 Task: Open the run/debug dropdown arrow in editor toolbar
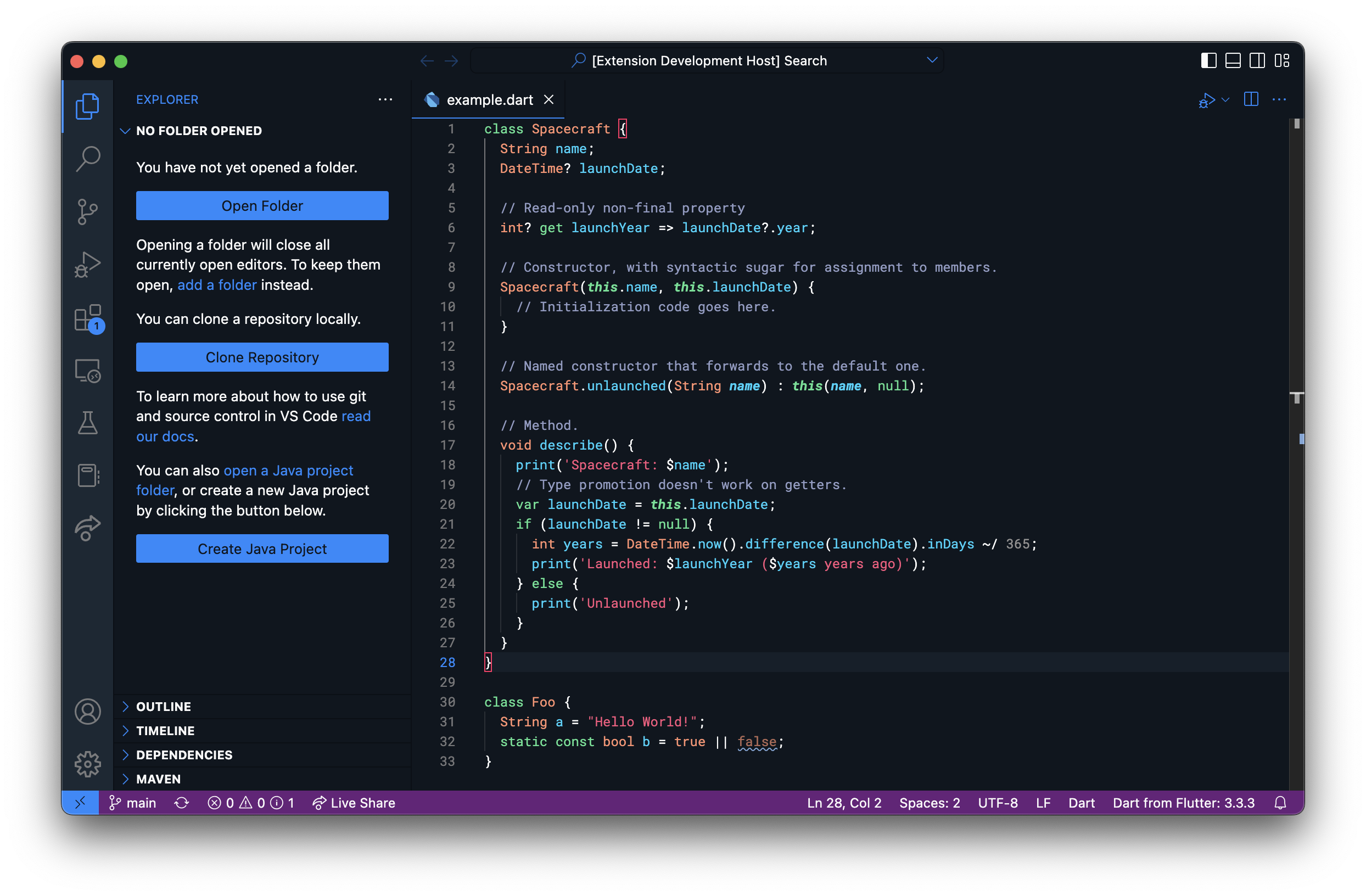pyautogui.click(x=1225, y=100)
